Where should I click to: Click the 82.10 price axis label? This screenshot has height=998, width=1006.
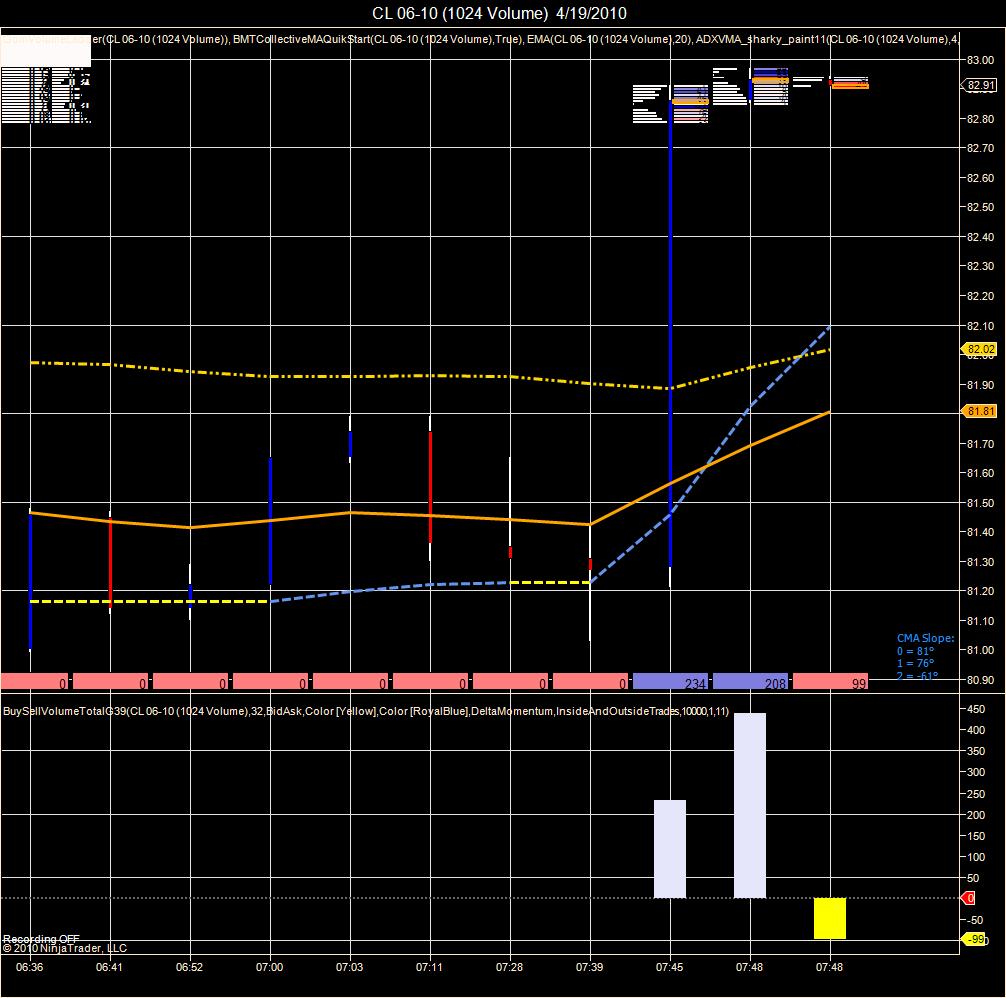tap(980, 325)
